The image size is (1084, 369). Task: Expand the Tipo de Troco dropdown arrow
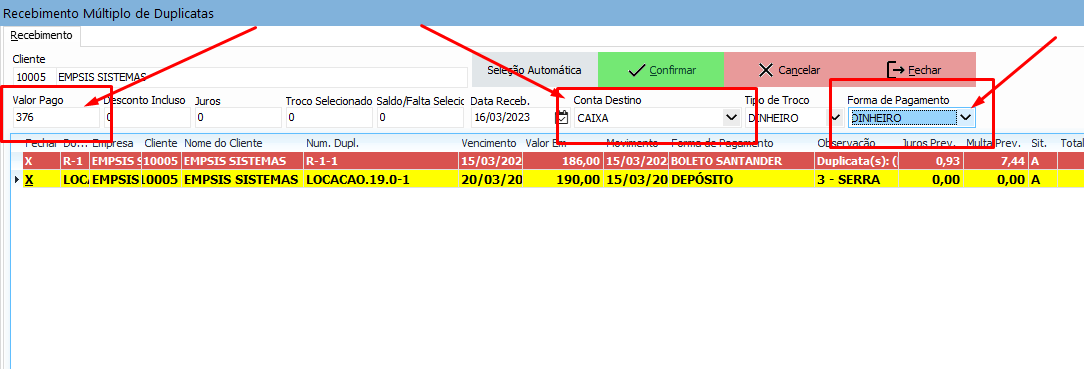pyautogui.click(x=836, y=117)
